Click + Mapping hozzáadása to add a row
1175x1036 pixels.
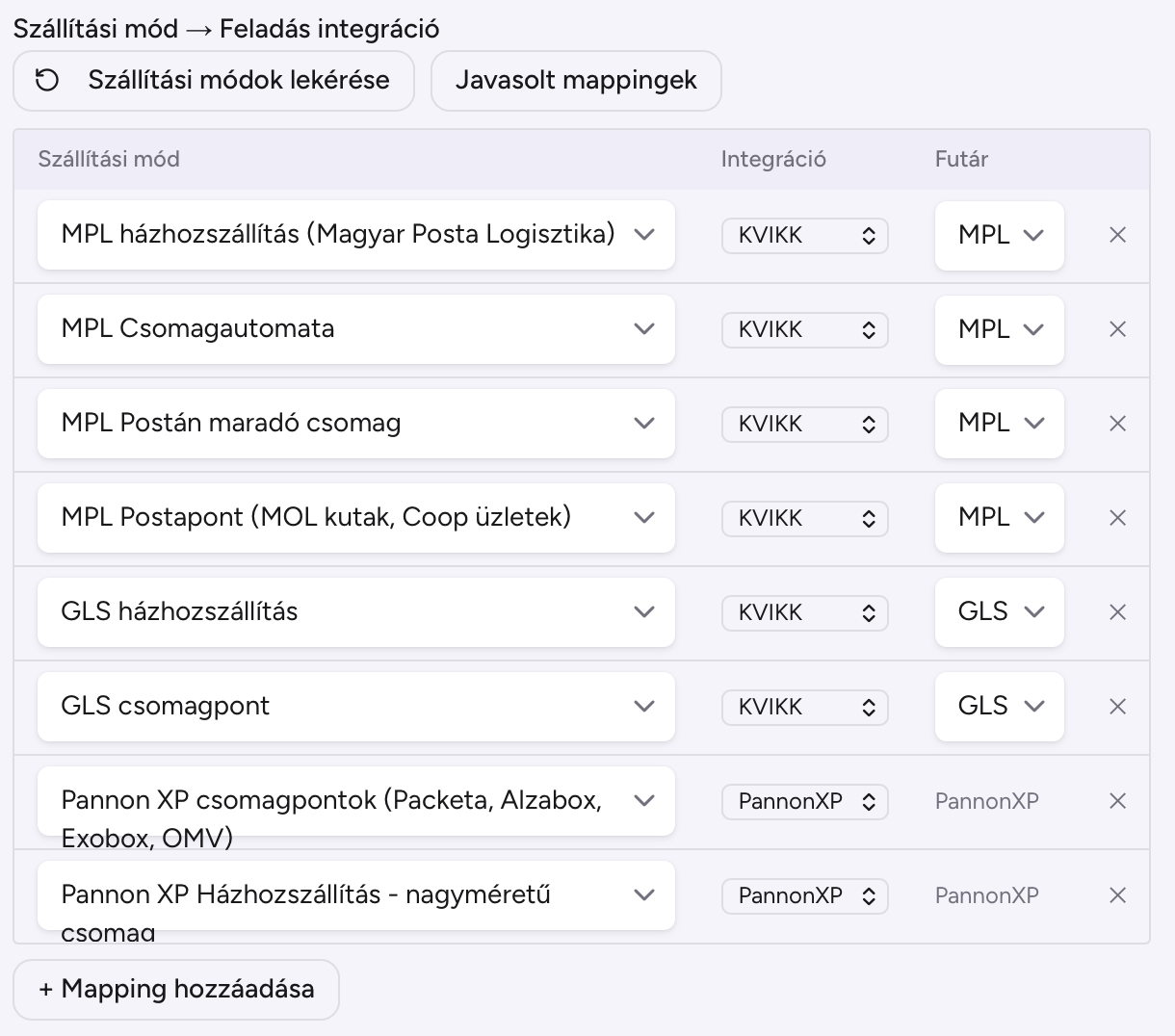click(176, 990)
